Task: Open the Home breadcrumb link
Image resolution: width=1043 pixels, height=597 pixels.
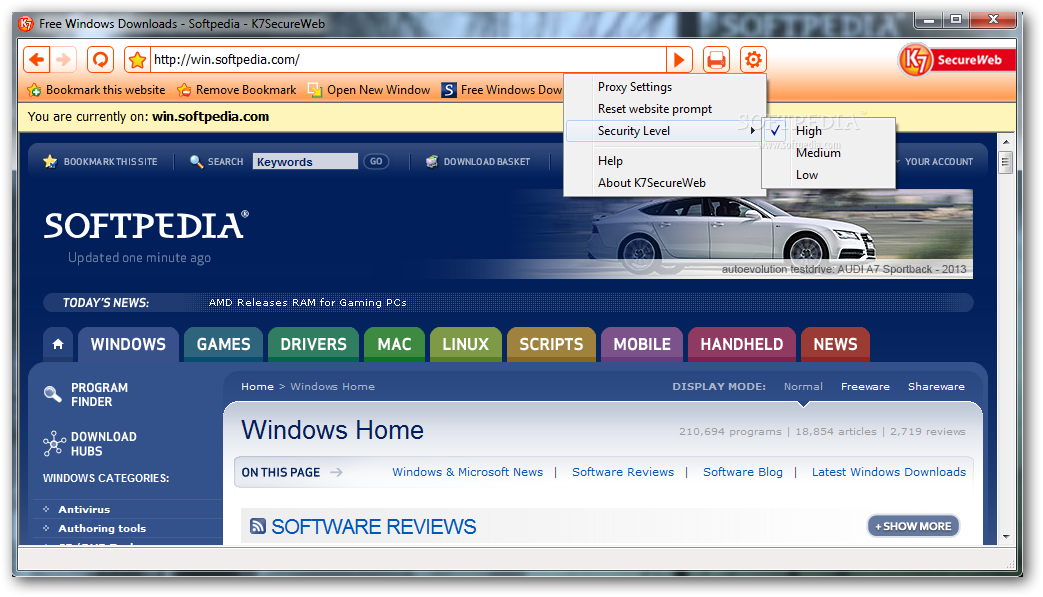Action: [257, 386]
